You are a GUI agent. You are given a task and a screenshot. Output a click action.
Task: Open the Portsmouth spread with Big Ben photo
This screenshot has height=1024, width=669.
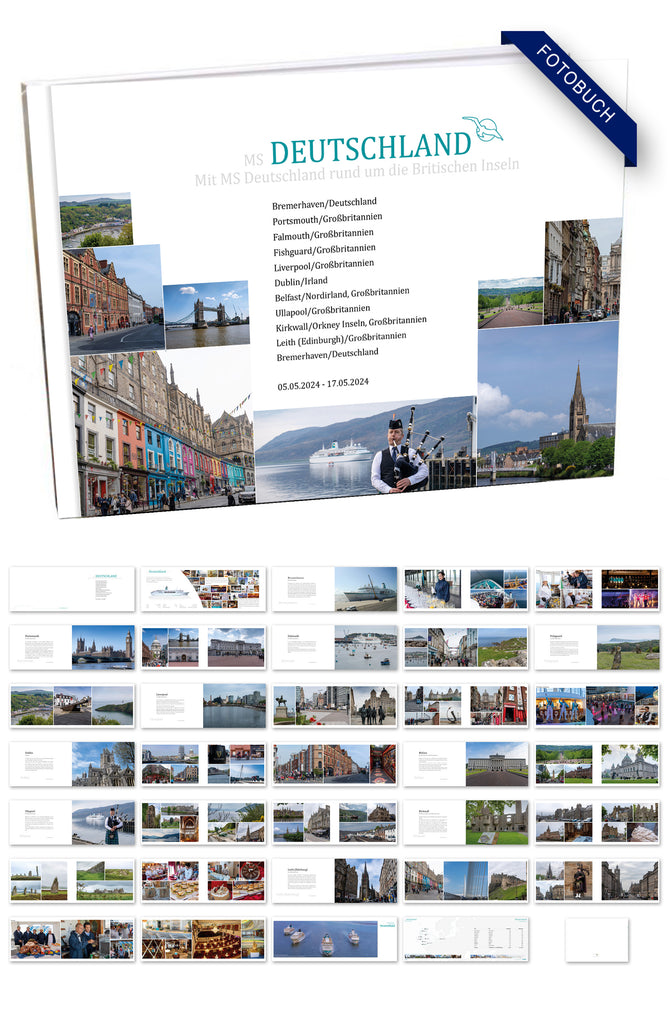point(72,647)
